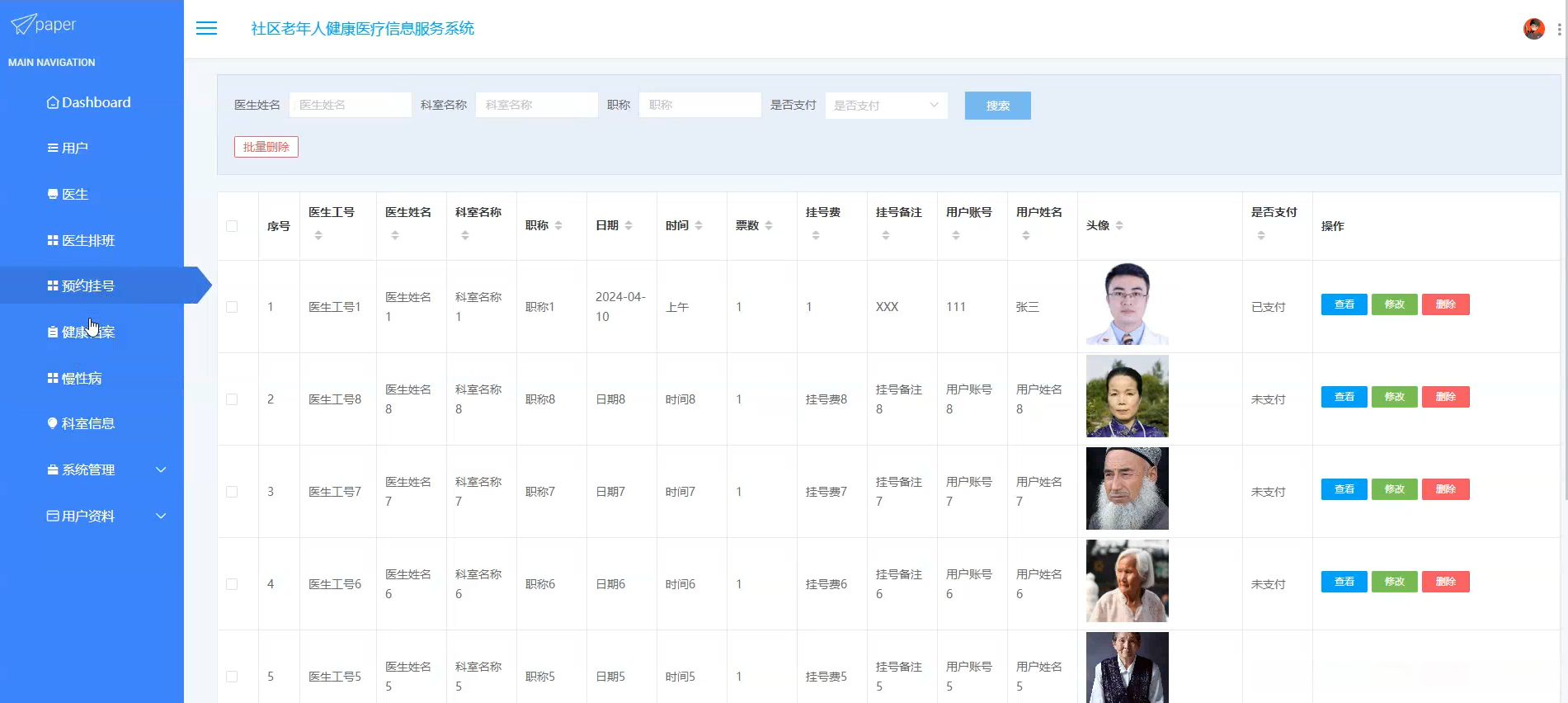
Task: Open Dashboard in the sidebar
Action: 92,102
